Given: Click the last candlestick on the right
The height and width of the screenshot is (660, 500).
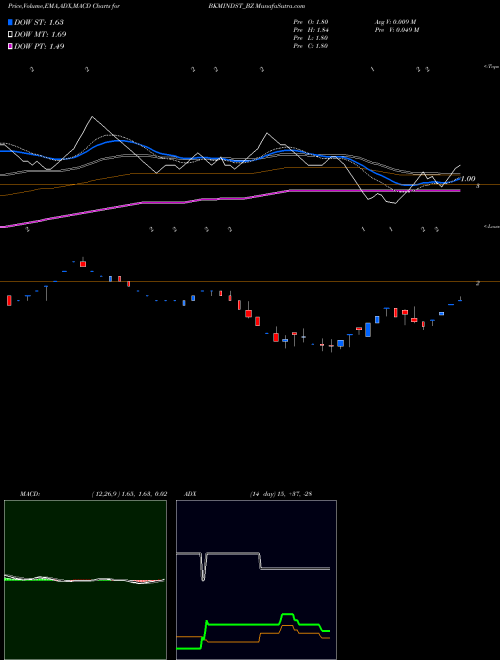Looking at the screenshot, I should pos(460,300).
